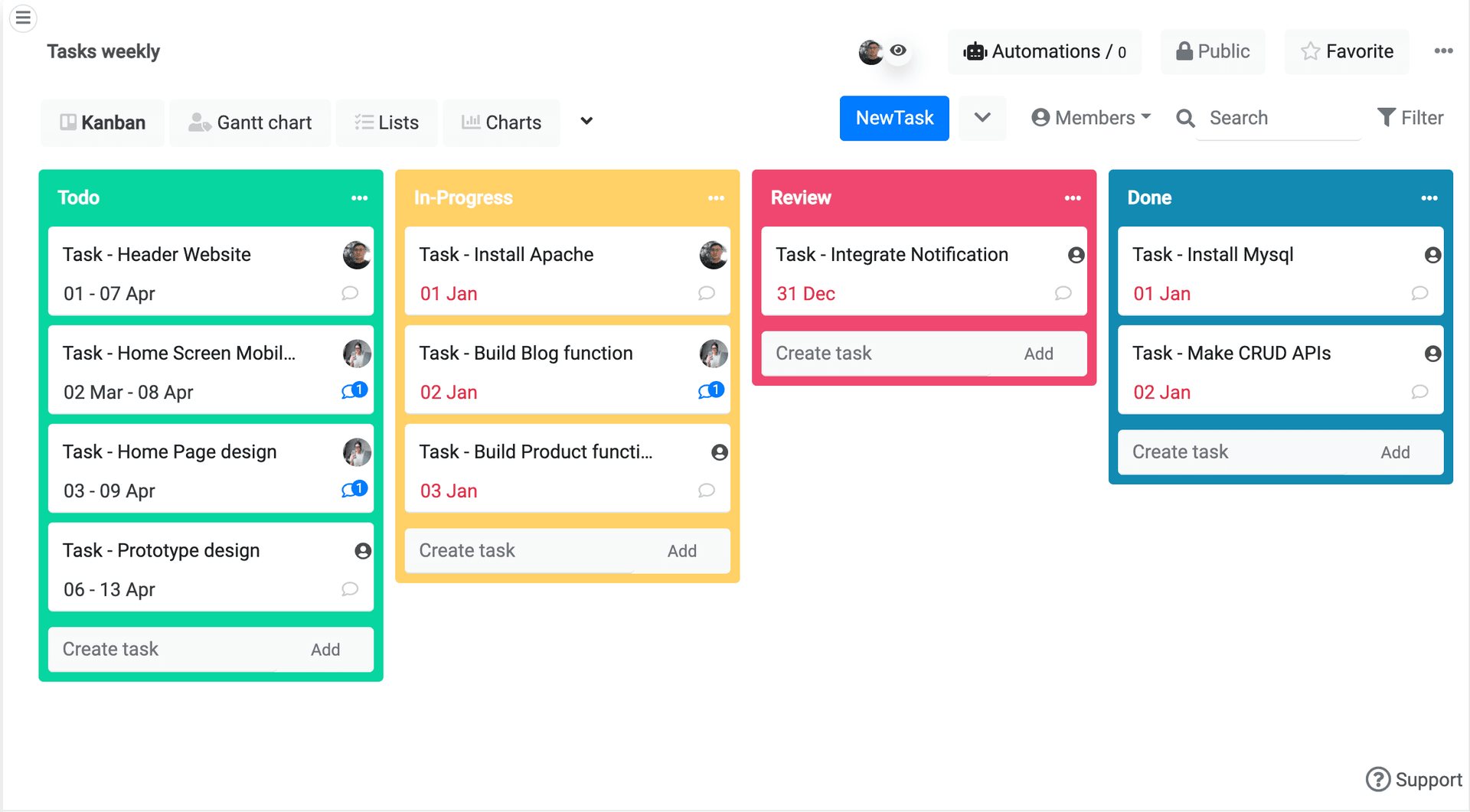1470x812 pixels.
Task: Open Review column three-dot menu
Action: (x=1073, y=198)
